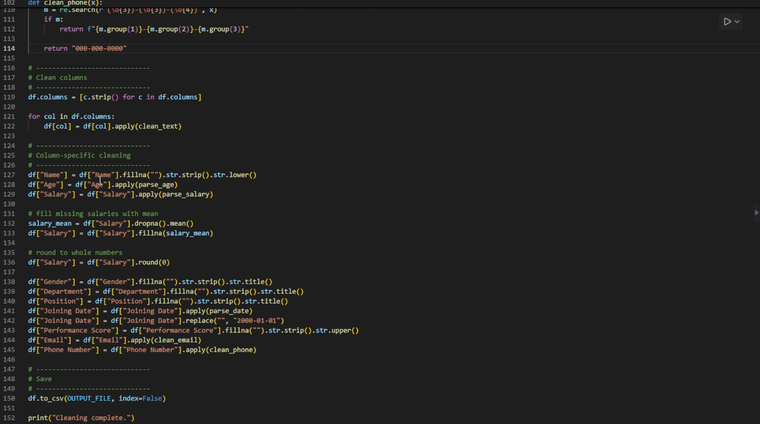Click line number 114 in the gutter

point(9,48)
